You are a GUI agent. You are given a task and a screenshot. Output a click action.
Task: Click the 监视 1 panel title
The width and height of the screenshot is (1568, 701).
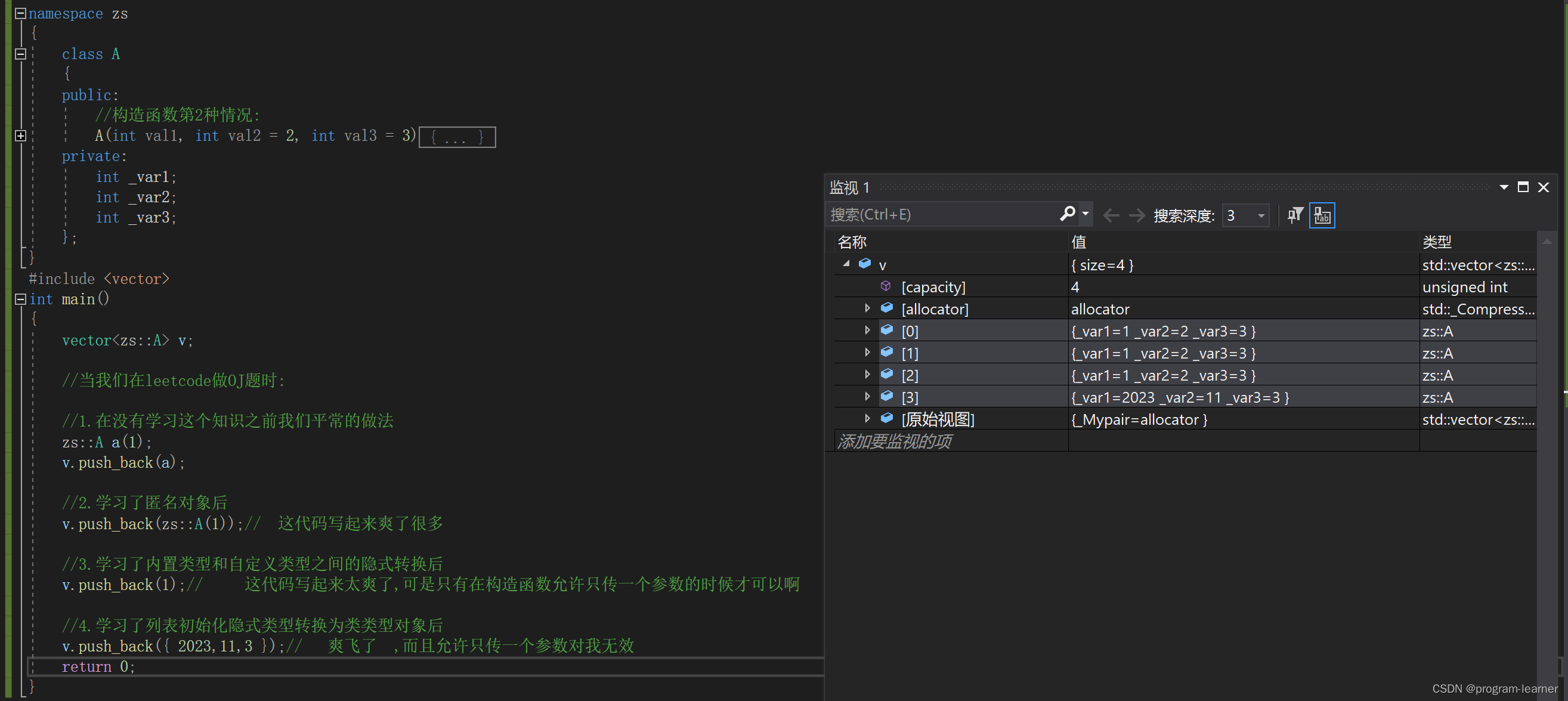pos(850,187)
